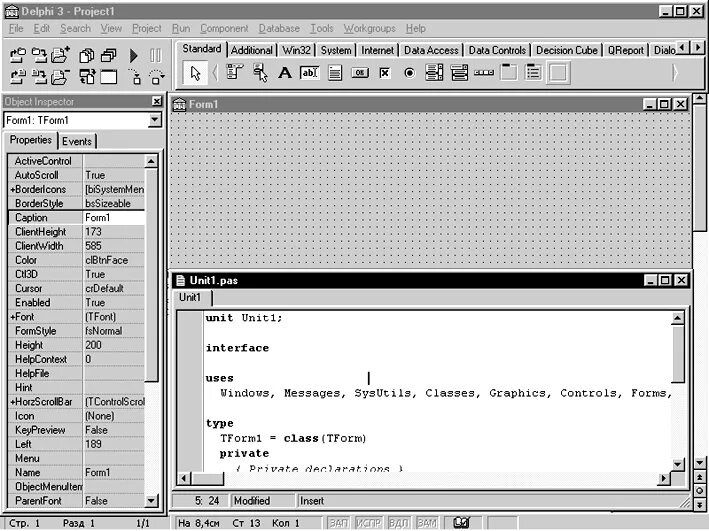Pick the RadioButton component icon
This screenshot has width=709, height=531.
[x=409, y=72]
